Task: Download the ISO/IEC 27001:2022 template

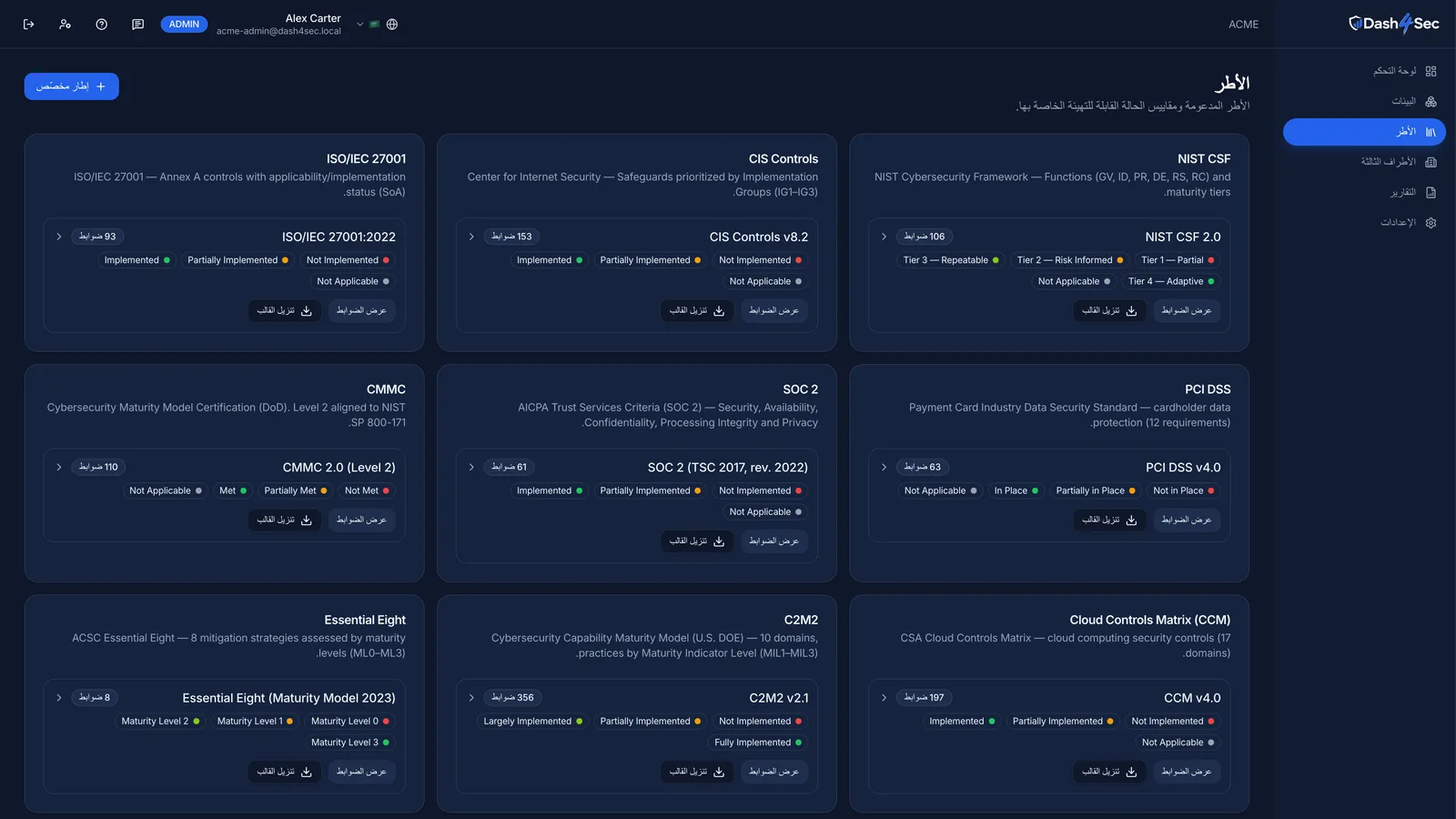Action: point(285,310)
